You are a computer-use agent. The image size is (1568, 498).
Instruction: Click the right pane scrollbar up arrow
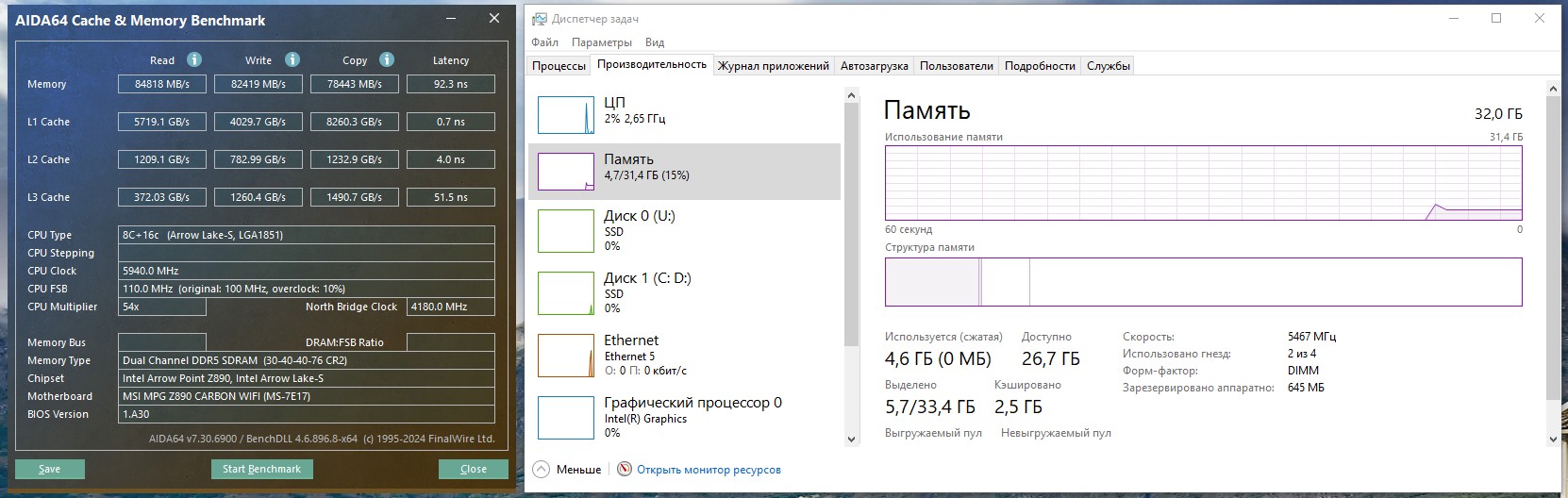pos(1553,90)
